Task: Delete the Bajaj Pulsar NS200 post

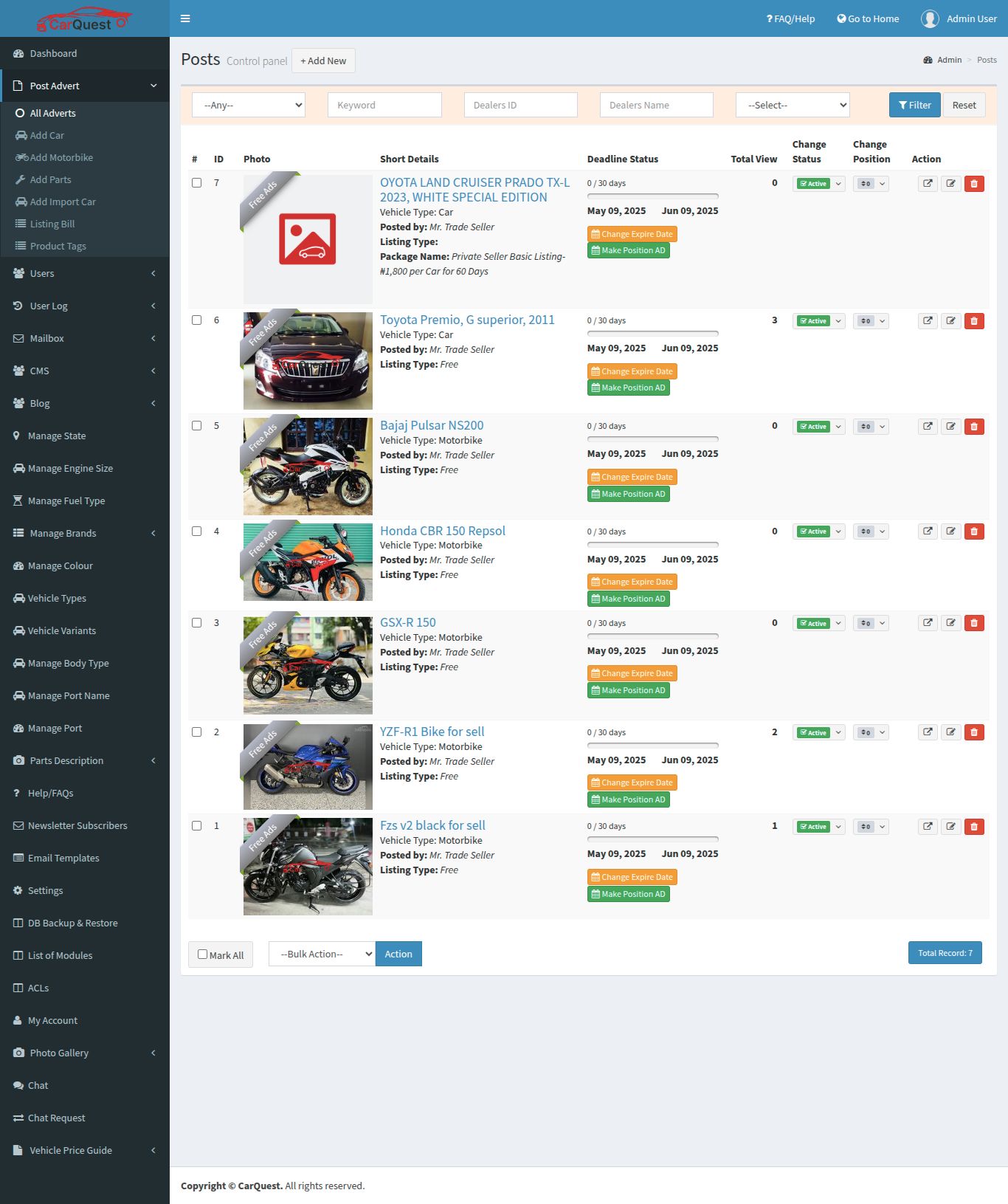Action: (974, 427)
